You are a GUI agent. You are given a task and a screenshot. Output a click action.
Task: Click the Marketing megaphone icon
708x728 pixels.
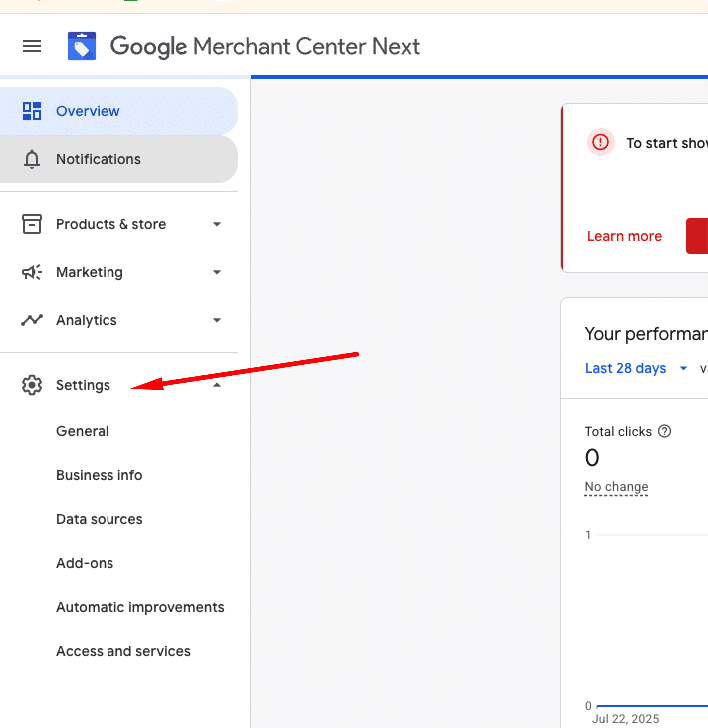(32, 272)
